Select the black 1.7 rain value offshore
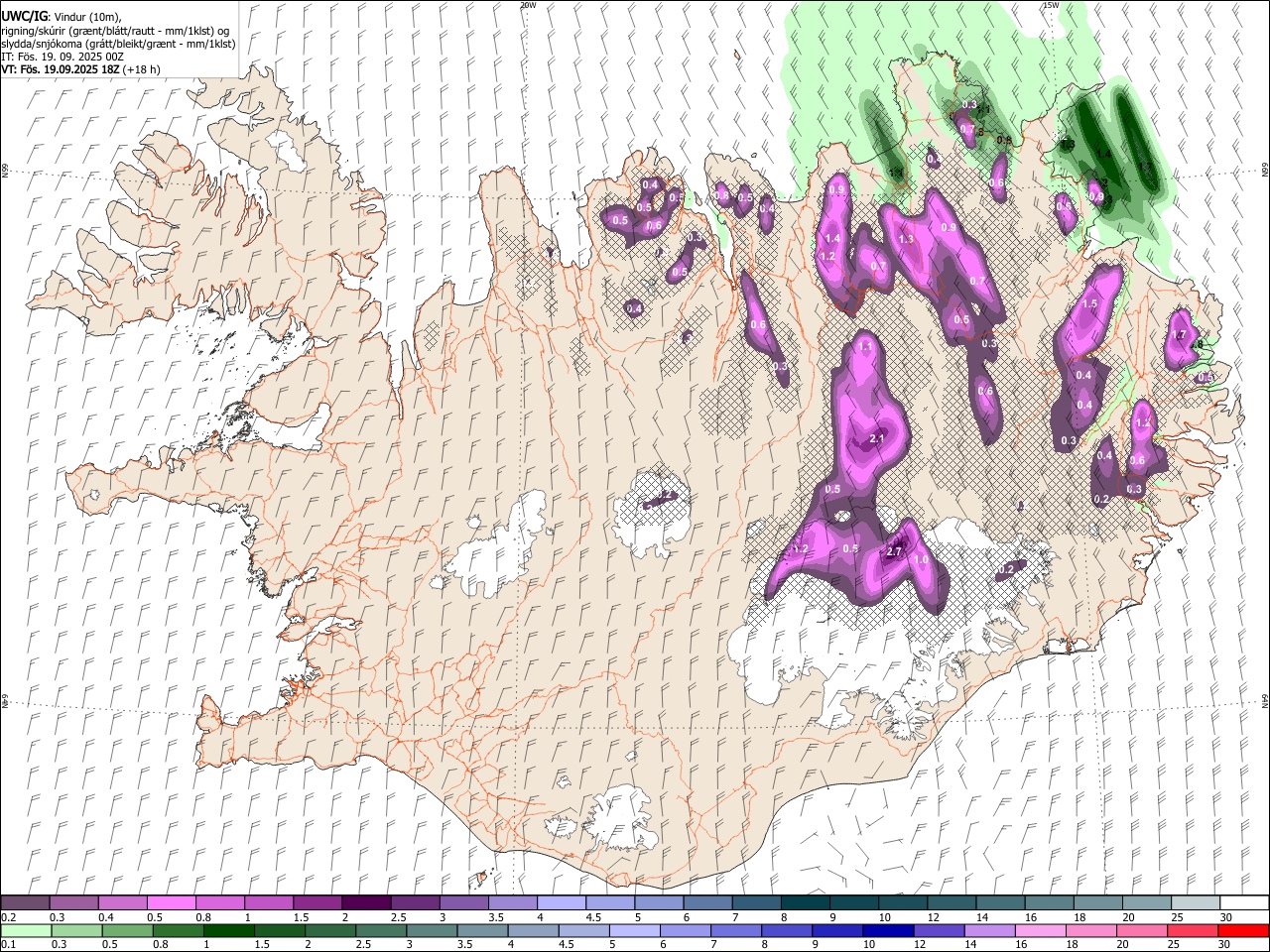The width and height of the screenshot is (1270, 952). tap(1147, 167)
